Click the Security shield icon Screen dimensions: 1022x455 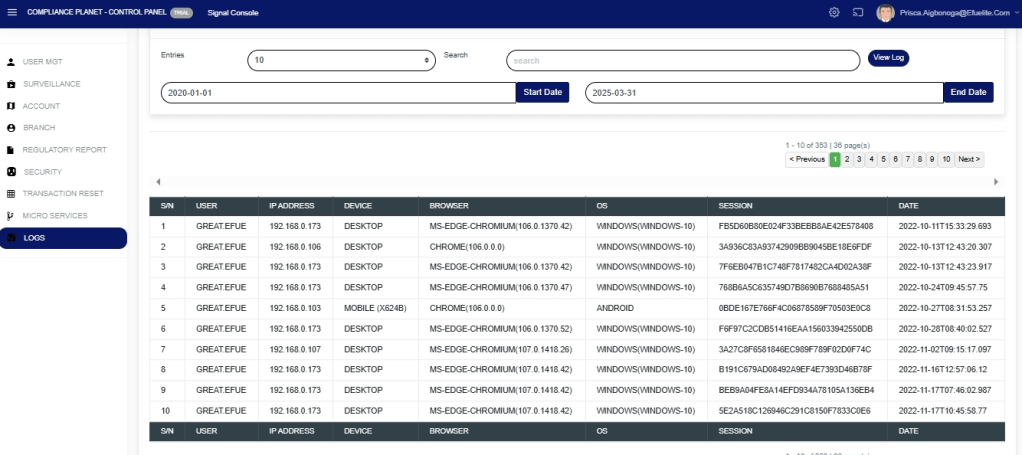11,172
